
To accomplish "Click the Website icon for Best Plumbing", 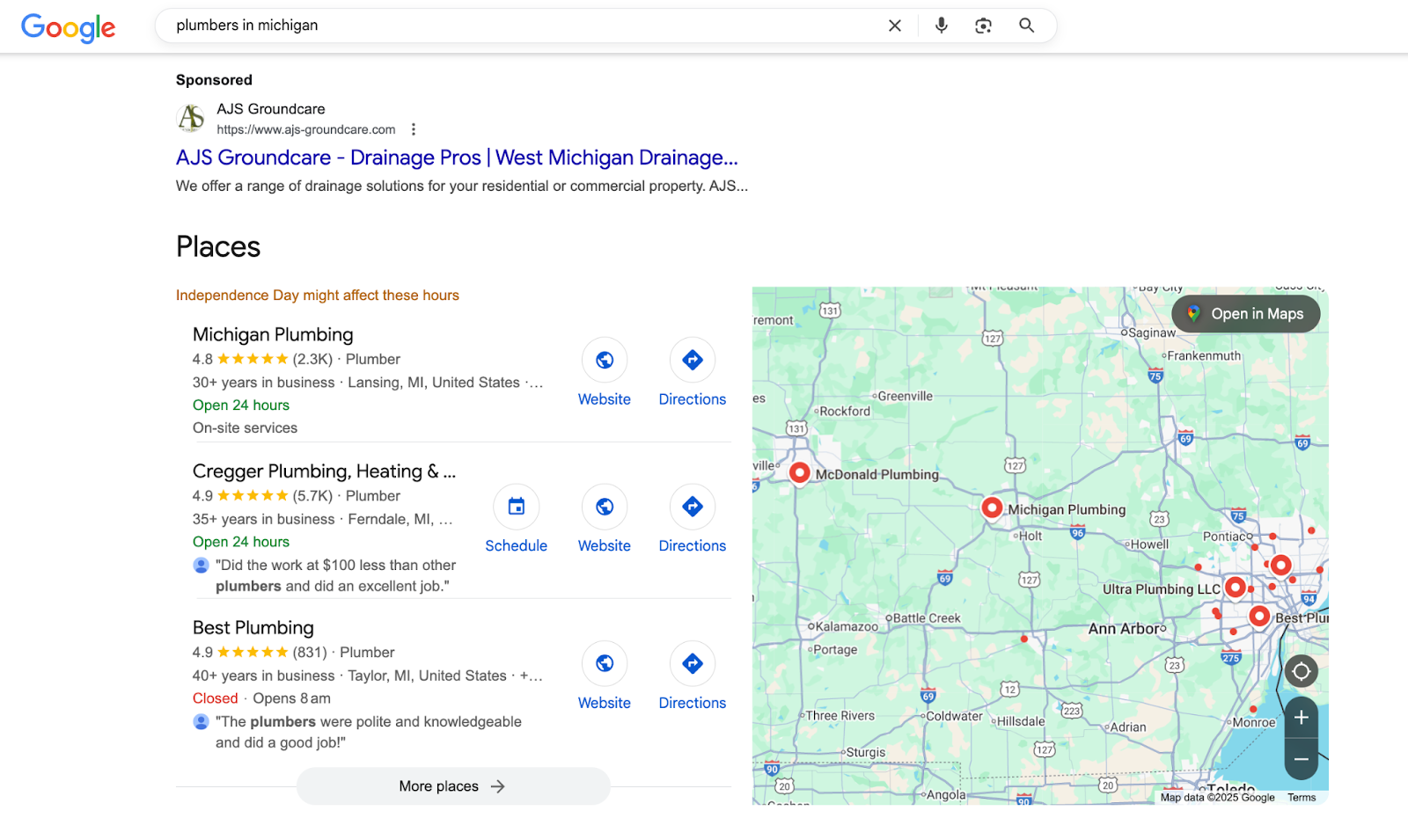I will [604, 664].
